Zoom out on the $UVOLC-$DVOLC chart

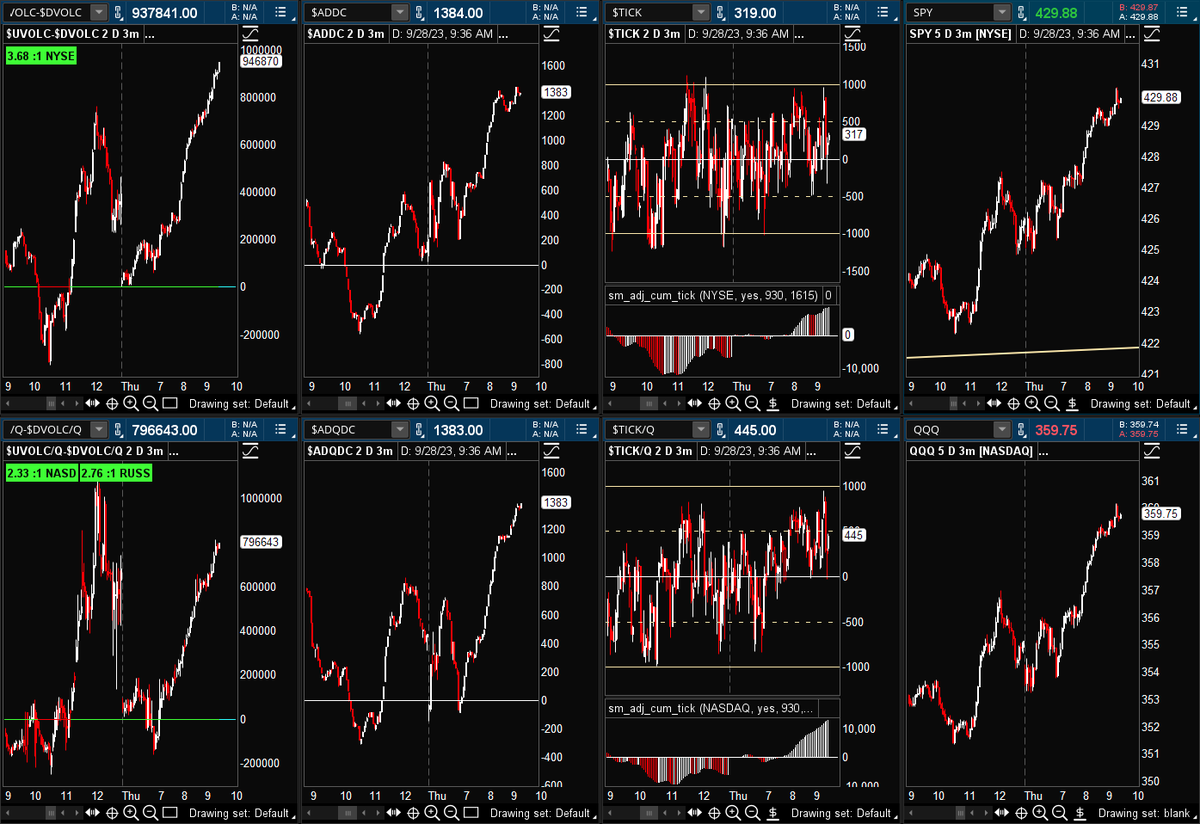pos(150,404)
